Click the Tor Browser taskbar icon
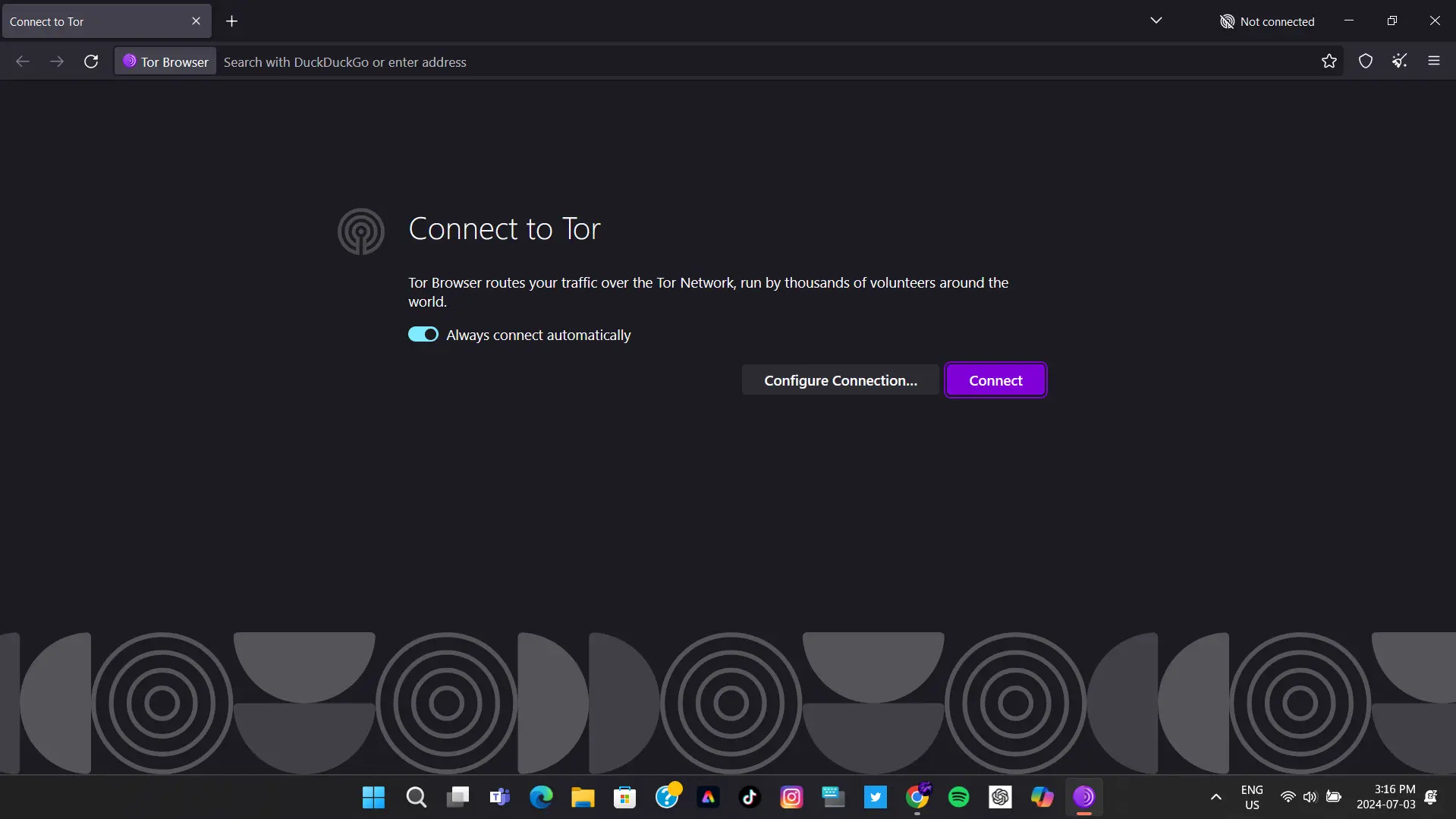The width and height of the screenshot is (1456, 819). click(x=1083, y=797)
